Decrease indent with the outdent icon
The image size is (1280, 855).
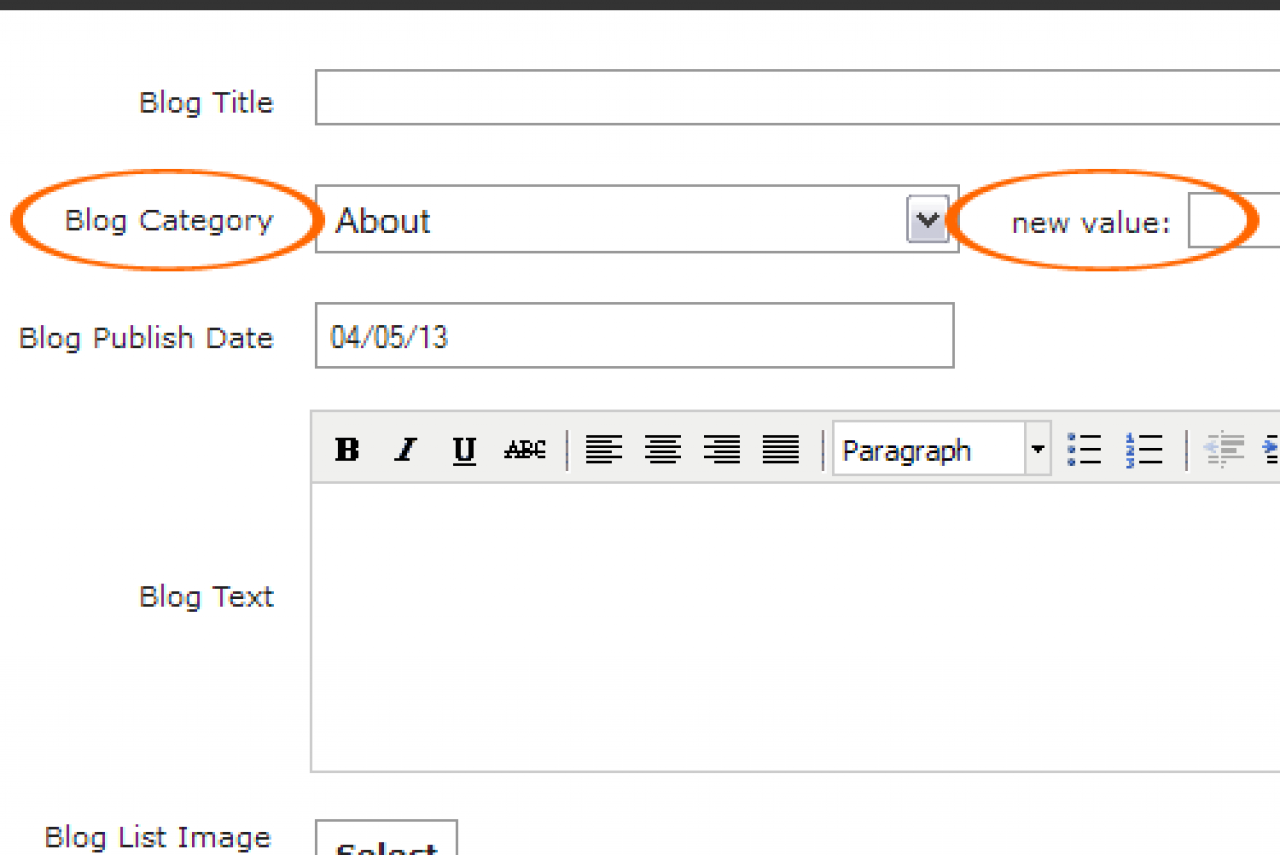coord(1223,450)
